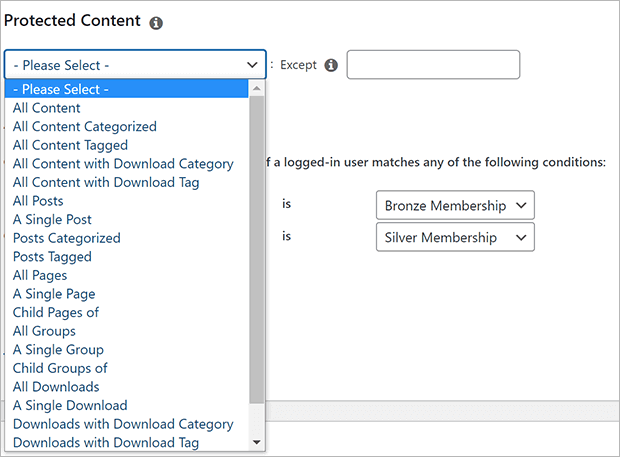
Task: Choose All Content from the list
Action: pyautogui.click(x=127, y=108)
